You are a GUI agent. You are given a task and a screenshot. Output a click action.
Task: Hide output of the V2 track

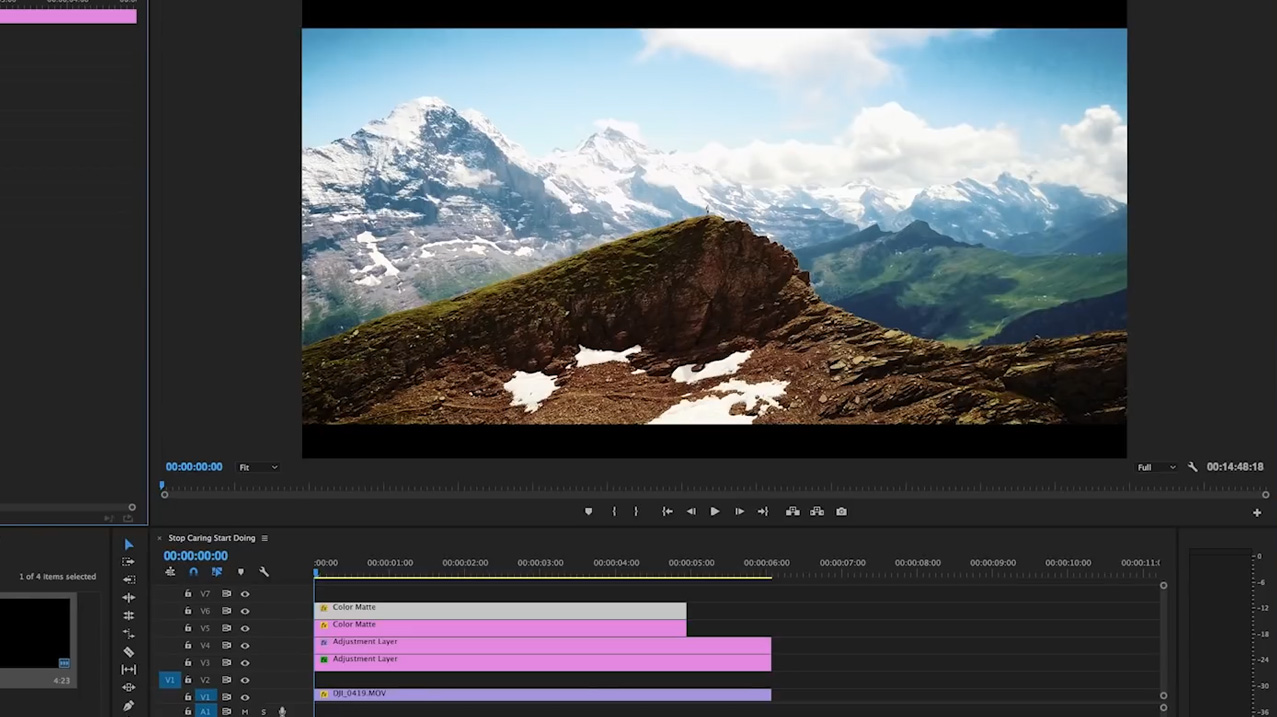coord(245,680)
